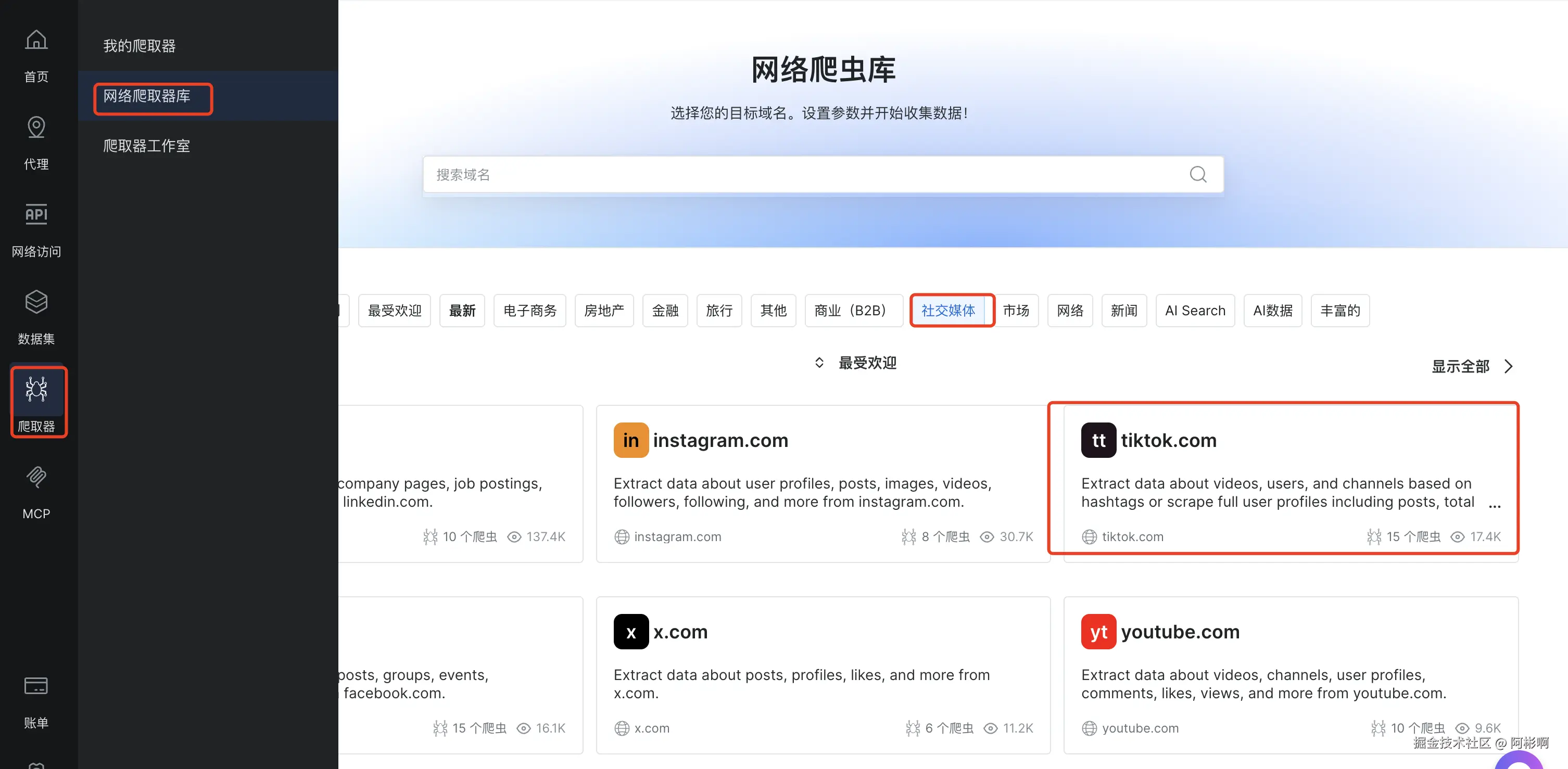
Task: Select the 数据集 dataset icon
Action: (36, 302)
